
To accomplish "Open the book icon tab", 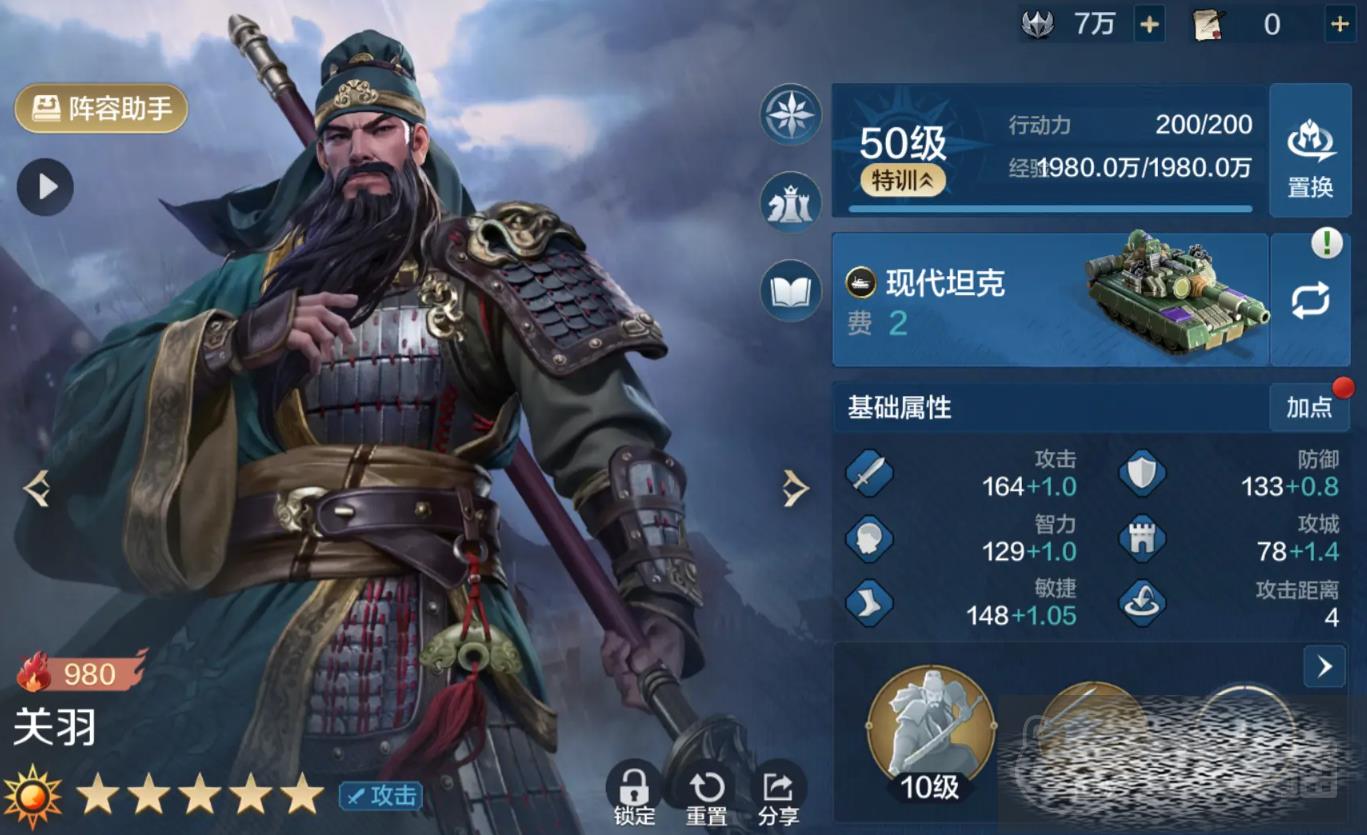I will pyautogui.click(x=791, y=291).
